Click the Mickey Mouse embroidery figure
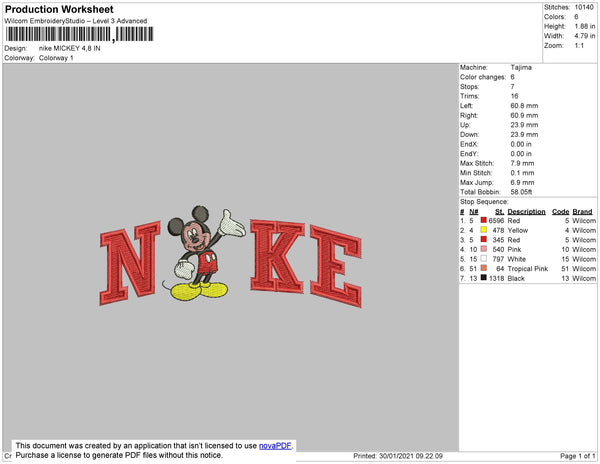 click(x=205, y=253)
